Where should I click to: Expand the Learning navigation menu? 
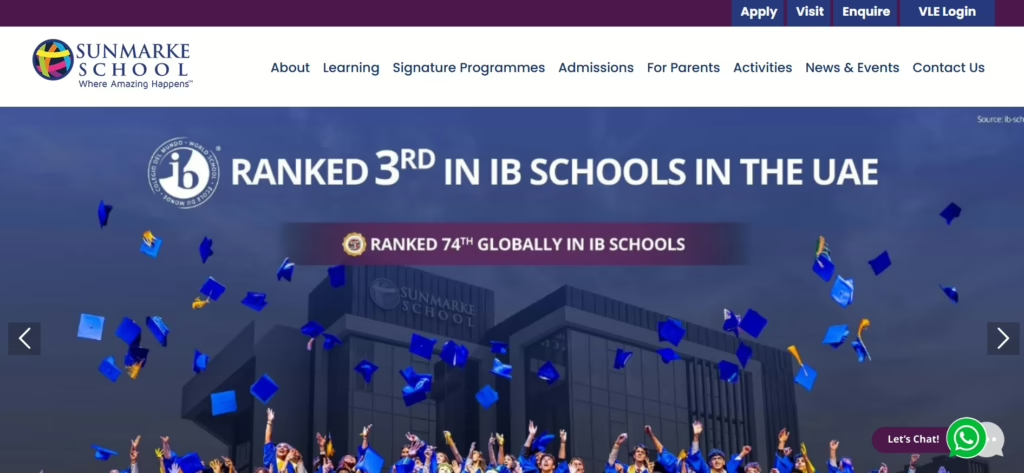pos(351,68)
